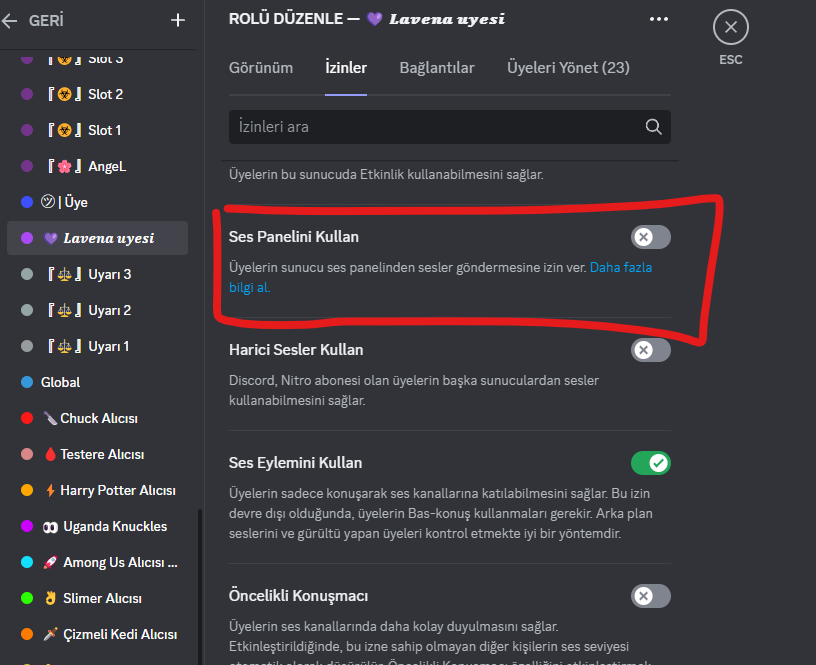The image size is (816, 665).
Task: Click the magnifier icon in permissions search
Action: coord(654,127)
